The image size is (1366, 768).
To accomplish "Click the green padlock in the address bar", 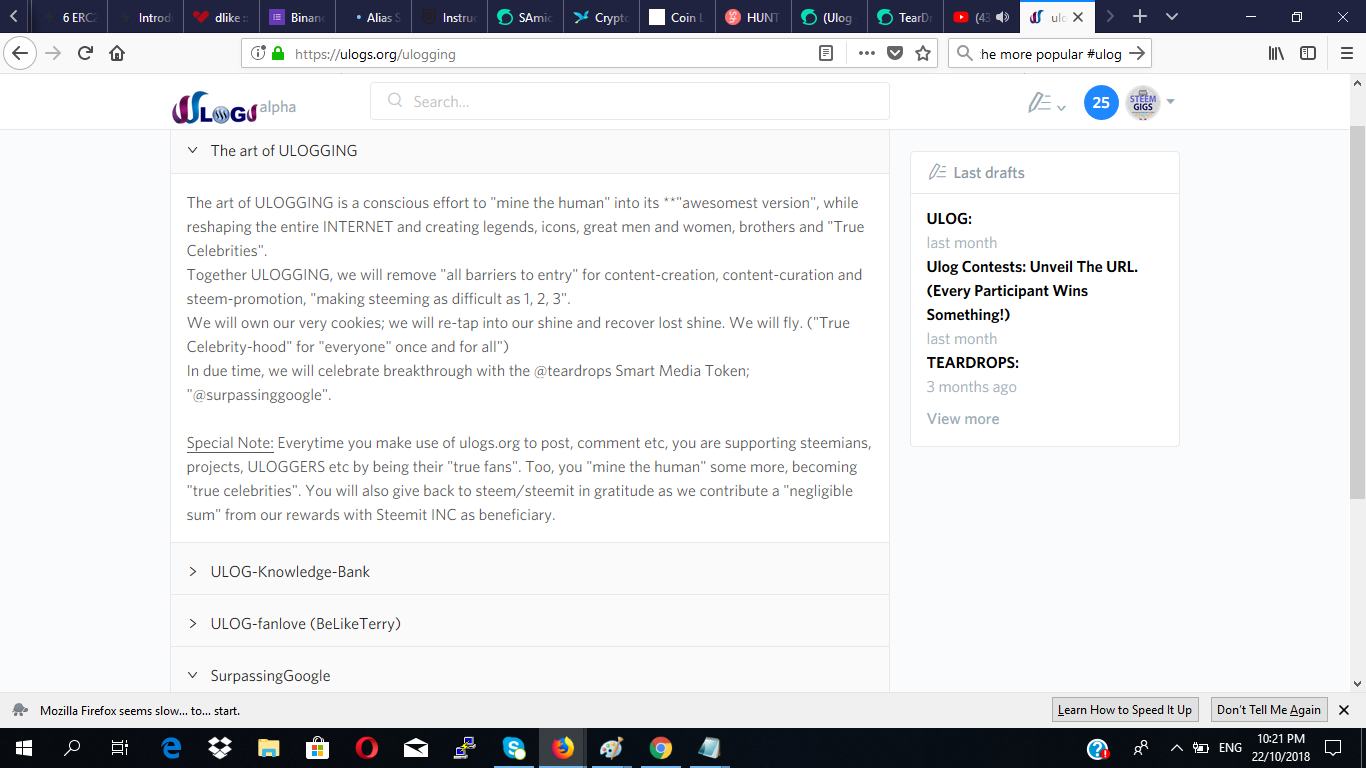I will (278, 54).
